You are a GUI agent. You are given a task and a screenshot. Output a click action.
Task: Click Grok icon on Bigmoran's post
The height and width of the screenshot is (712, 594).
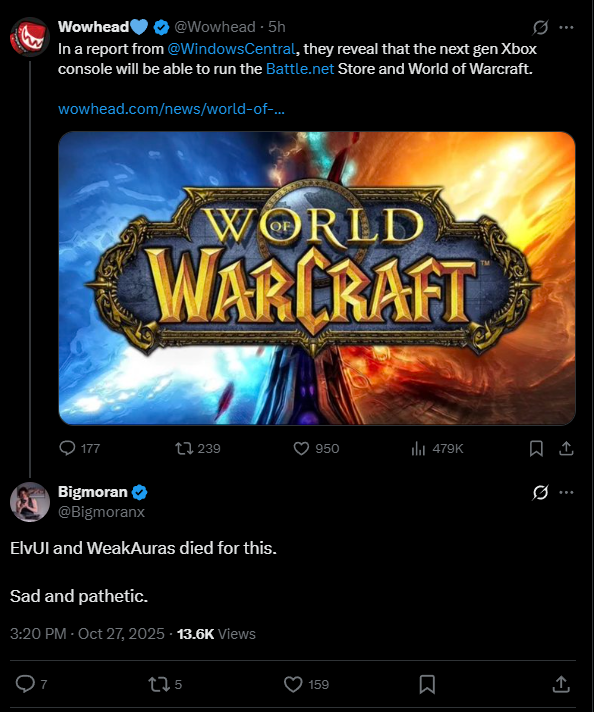540,493
